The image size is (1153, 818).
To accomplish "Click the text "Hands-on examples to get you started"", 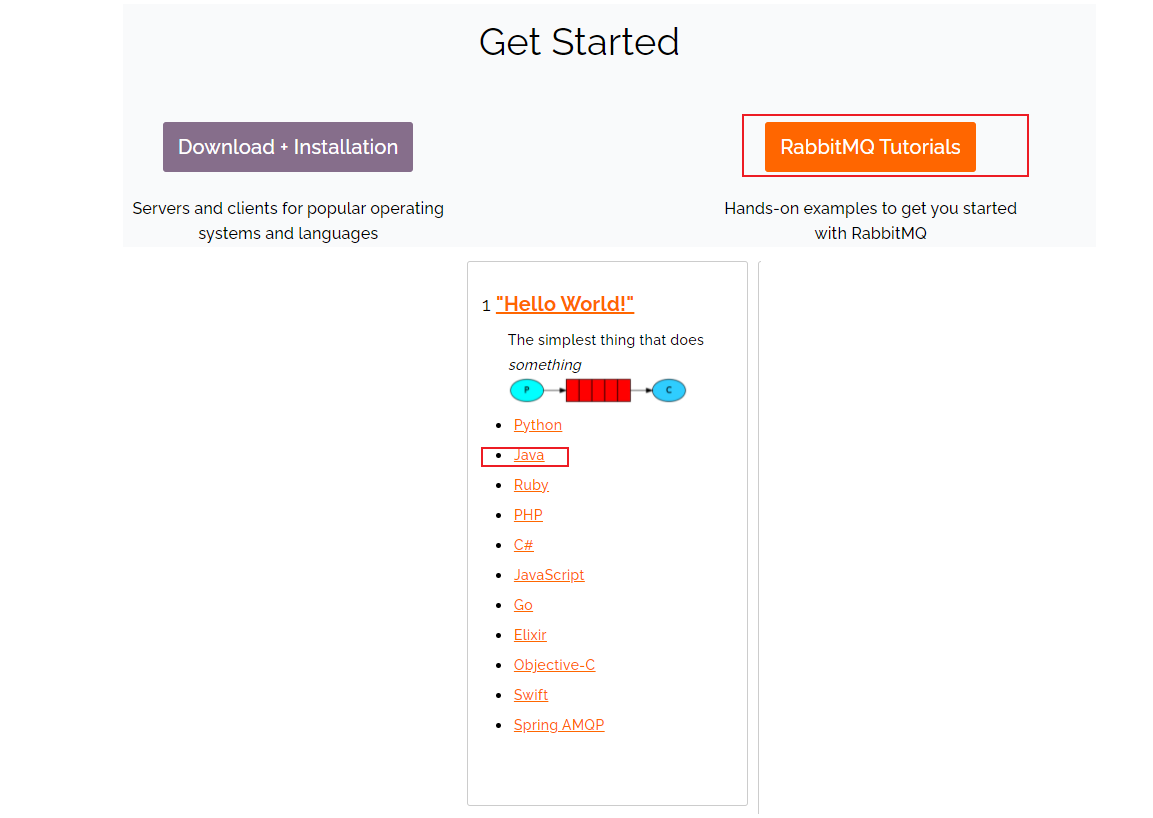I will tap(871, 208).
